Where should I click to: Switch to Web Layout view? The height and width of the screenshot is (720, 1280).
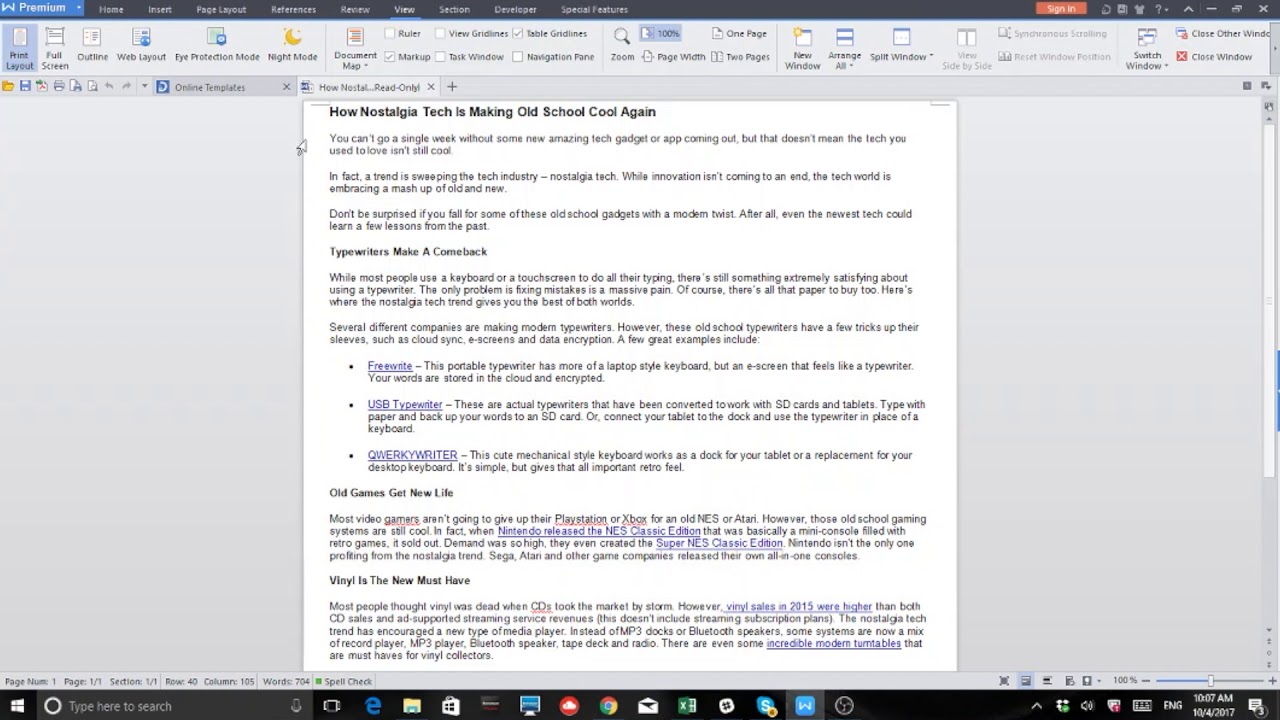tap(141, 47)
